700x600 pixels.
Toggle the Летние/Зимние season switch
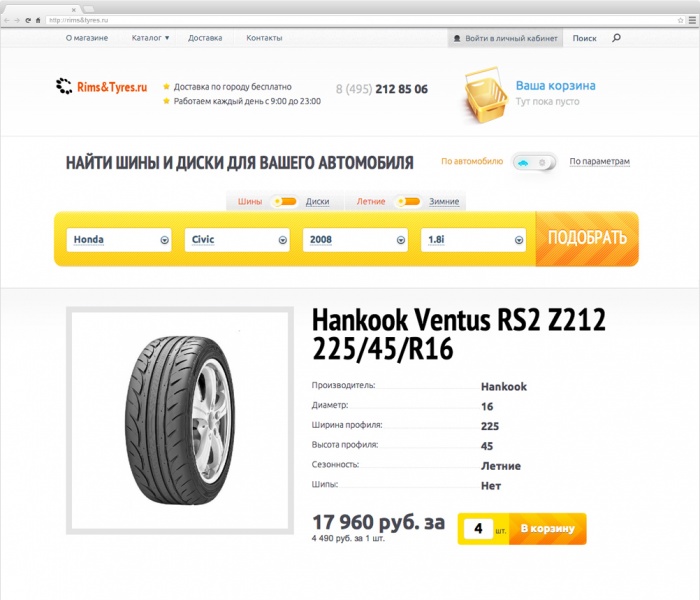click(408, 202)
